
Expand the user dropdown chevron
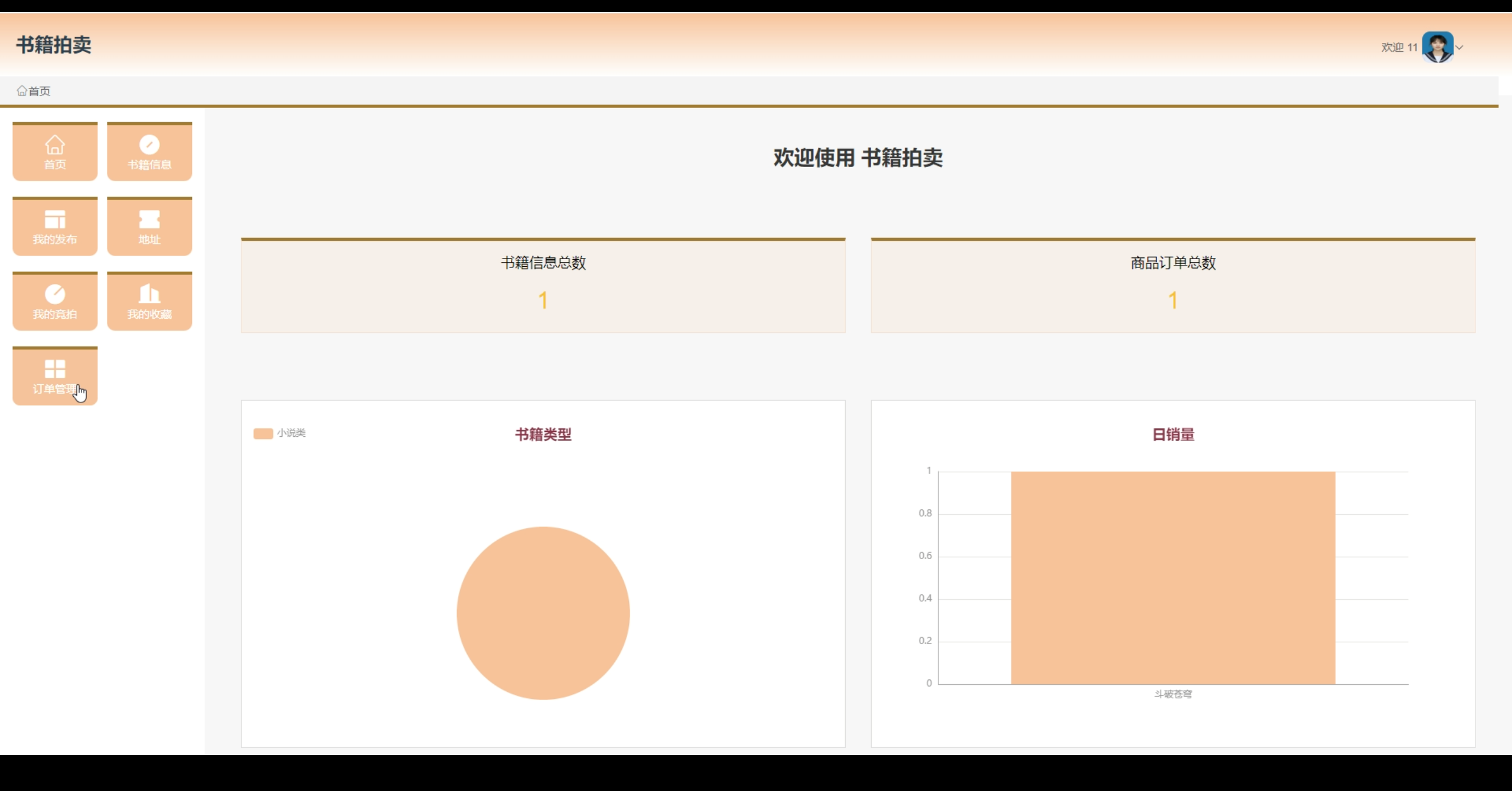[x=1459, y=48]
